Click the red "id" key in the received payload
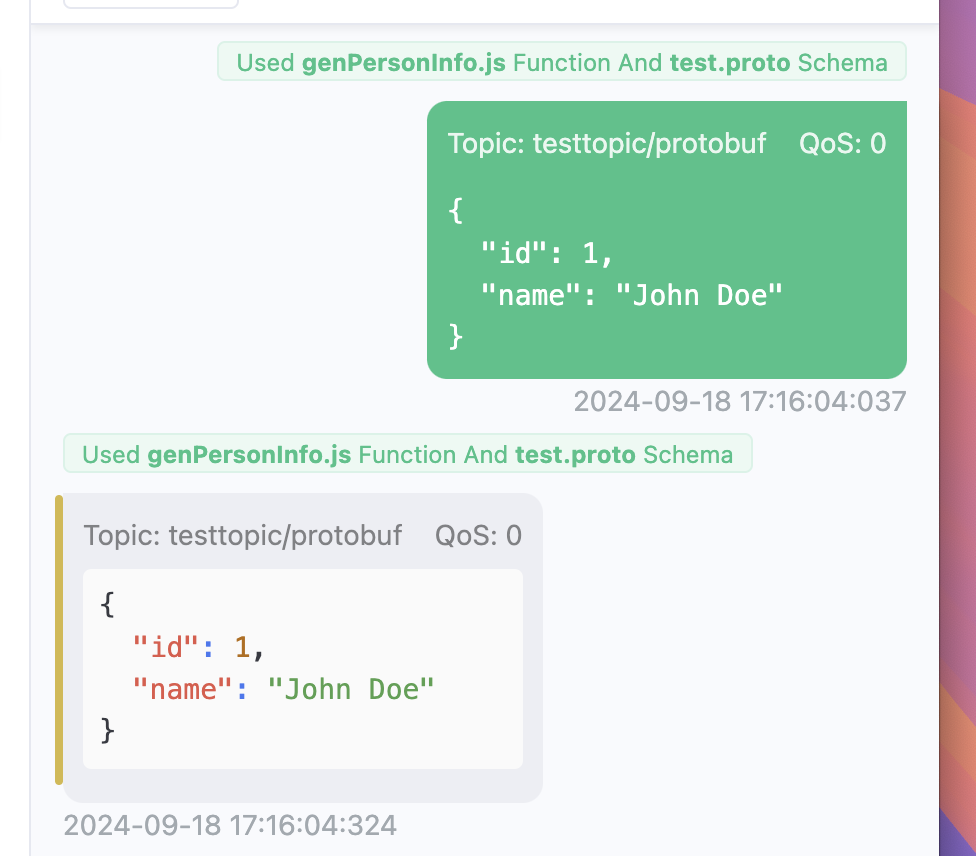The width and height of the screenshot is (976, 856). (x=167, y=647)
